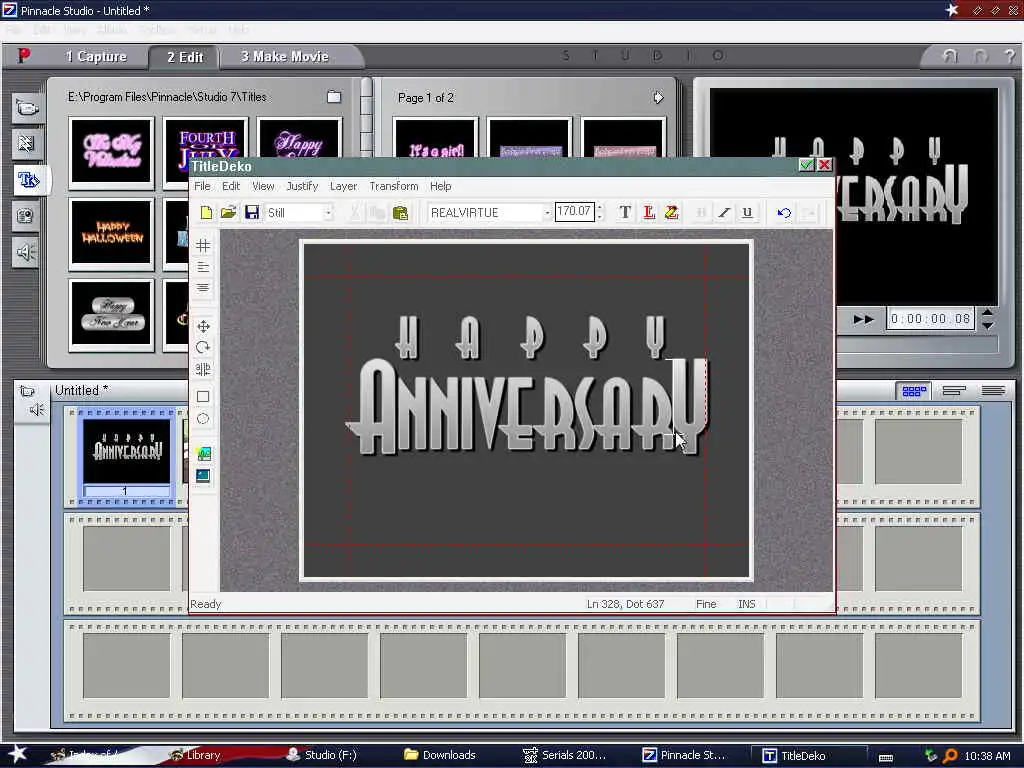
Task: Save the title with the floppy disk icon
Action: click(251, 212)
